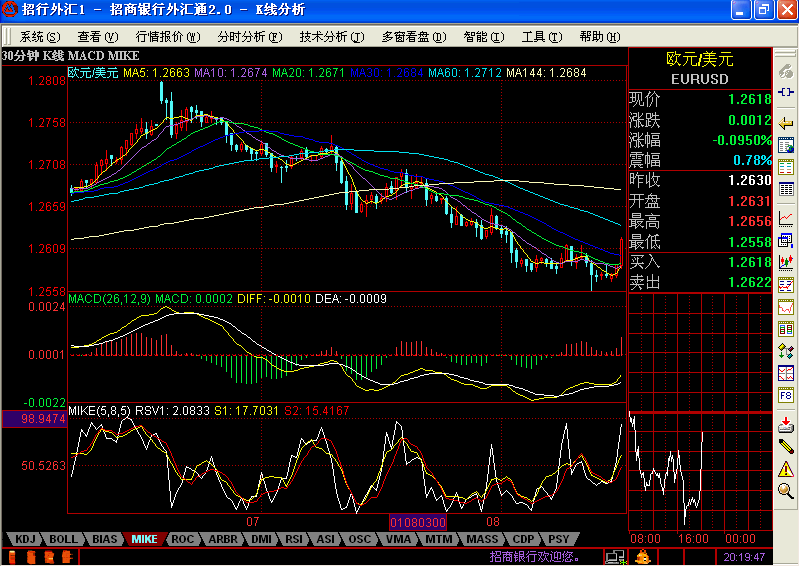Open the 帮助(H) menu
The height and width of the screenshot is (567, 799).
coord(600,37)
